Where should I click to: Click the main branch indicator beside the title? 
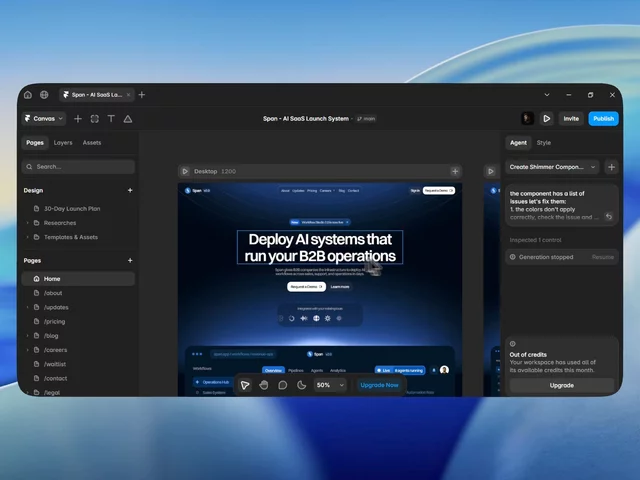tap(366, 119)
